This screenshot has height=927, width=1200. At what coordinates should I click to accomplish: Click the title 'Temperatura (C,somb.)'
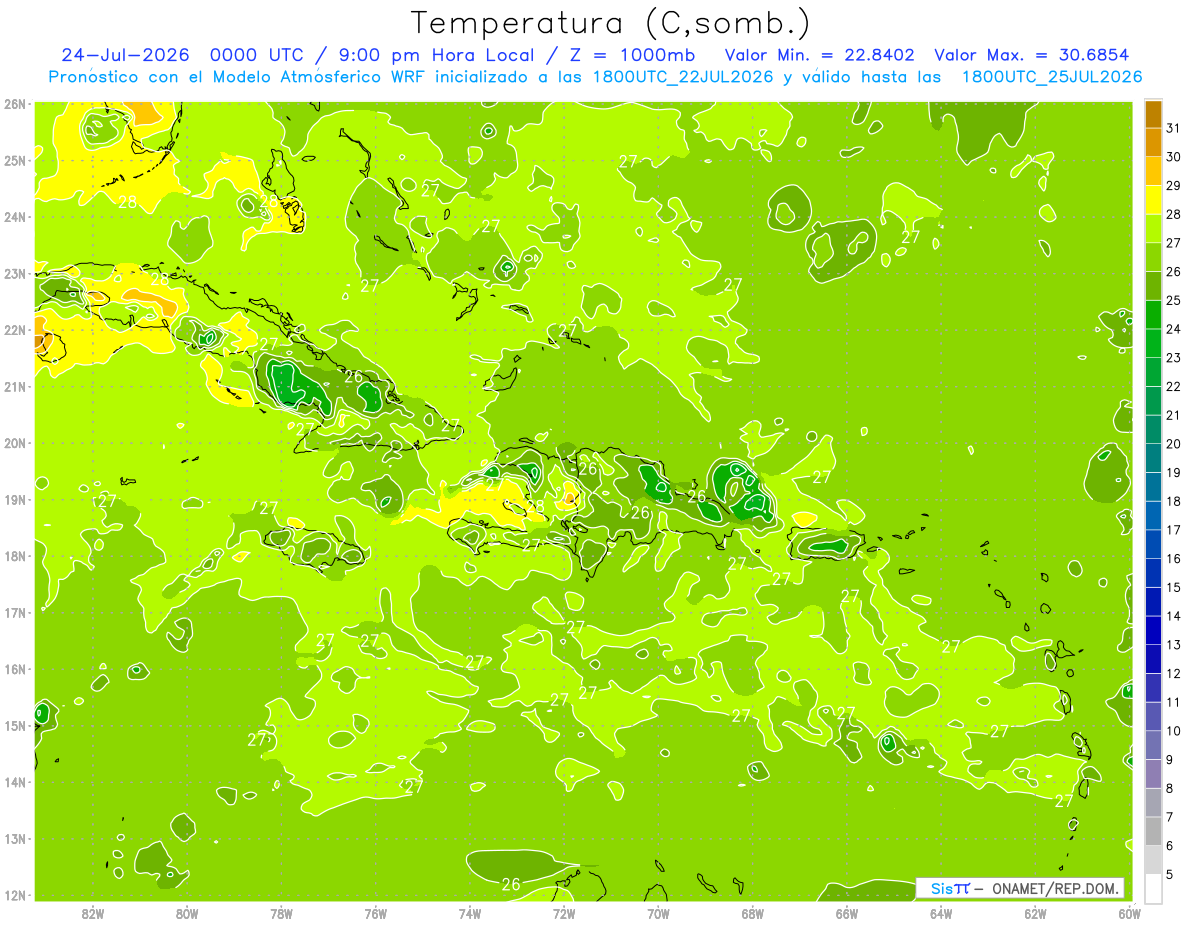point(611,24)
